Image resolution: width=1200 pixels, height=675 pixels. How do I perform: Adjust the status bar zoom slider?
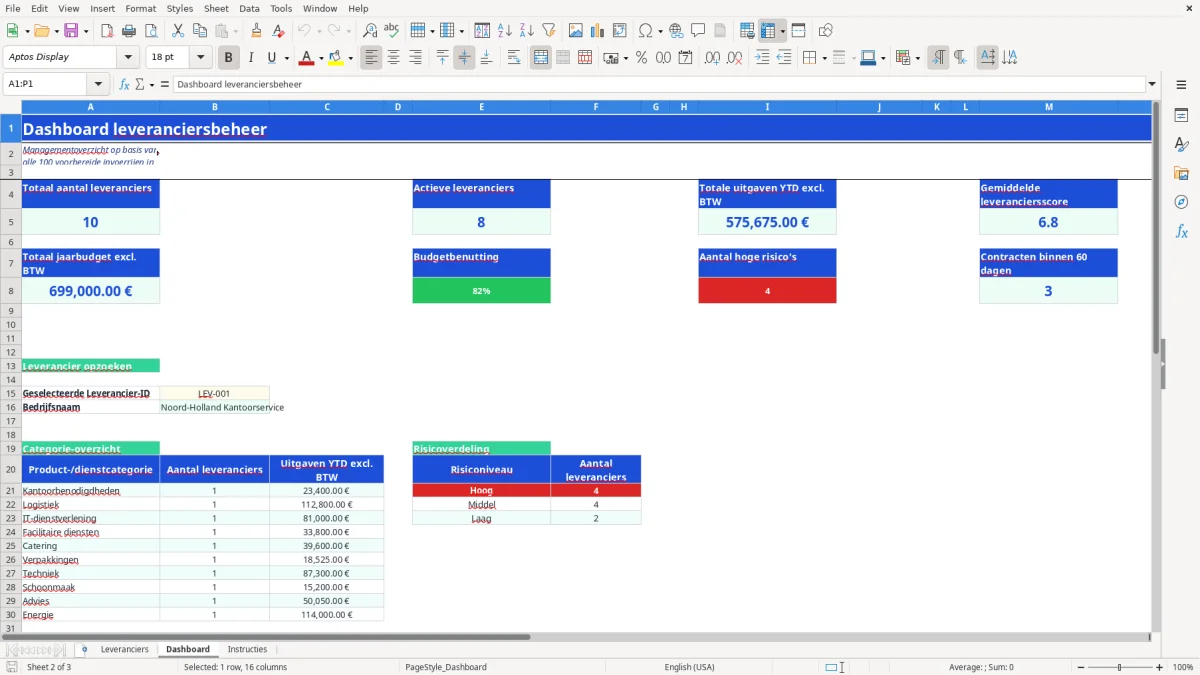(1120, 667)
